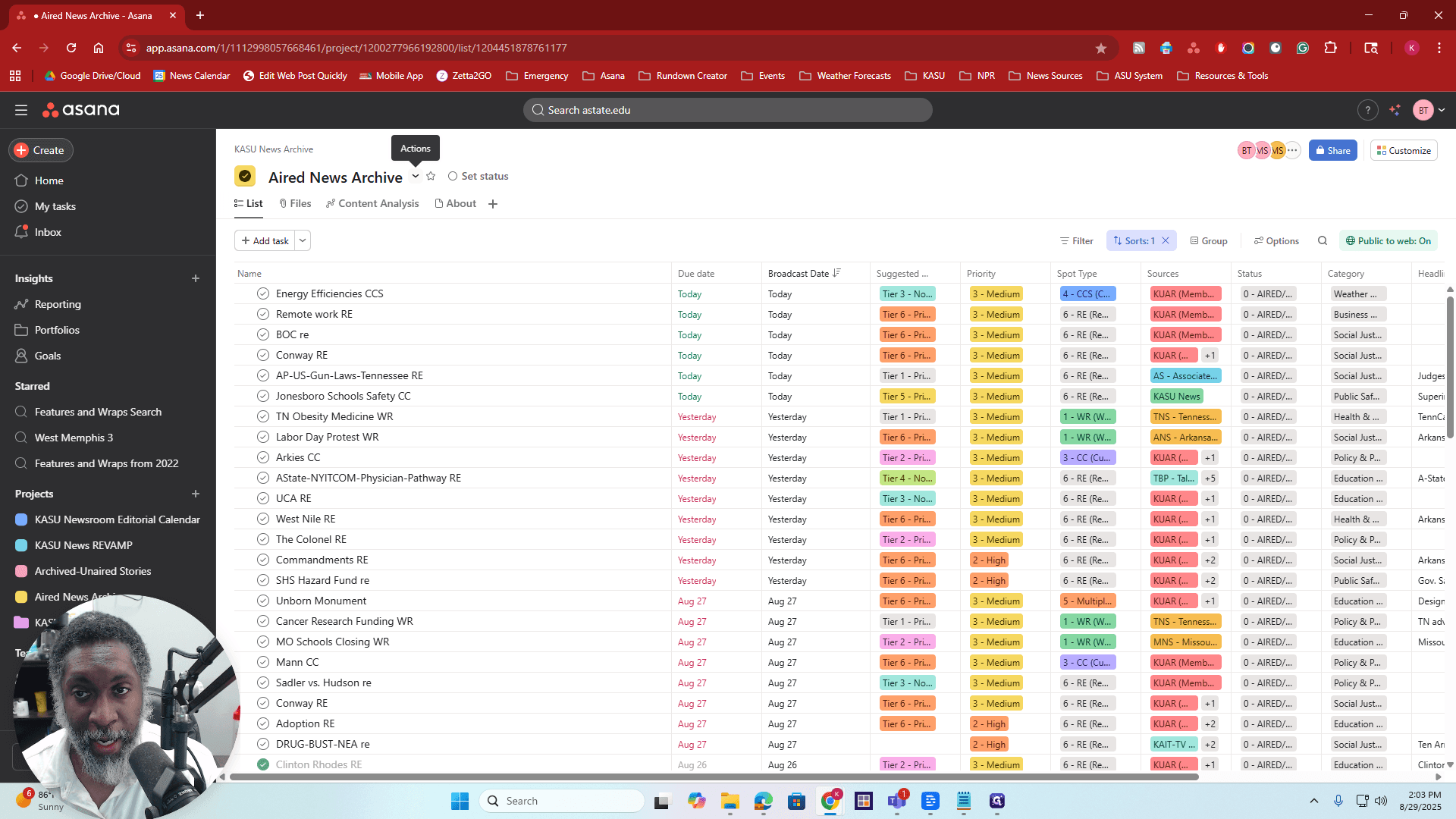Screen dimensions: 1456x819
Task: Mark Unborn Monument task complete
Action: coord(263,601)
